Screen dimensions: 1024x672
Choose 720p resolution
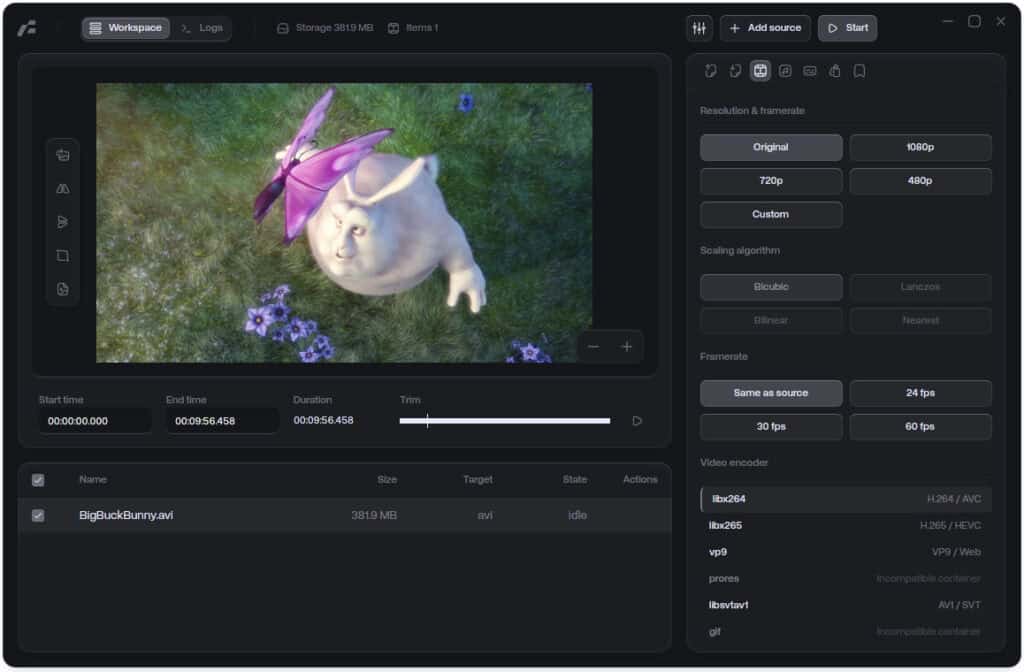(x=771, y=181)
